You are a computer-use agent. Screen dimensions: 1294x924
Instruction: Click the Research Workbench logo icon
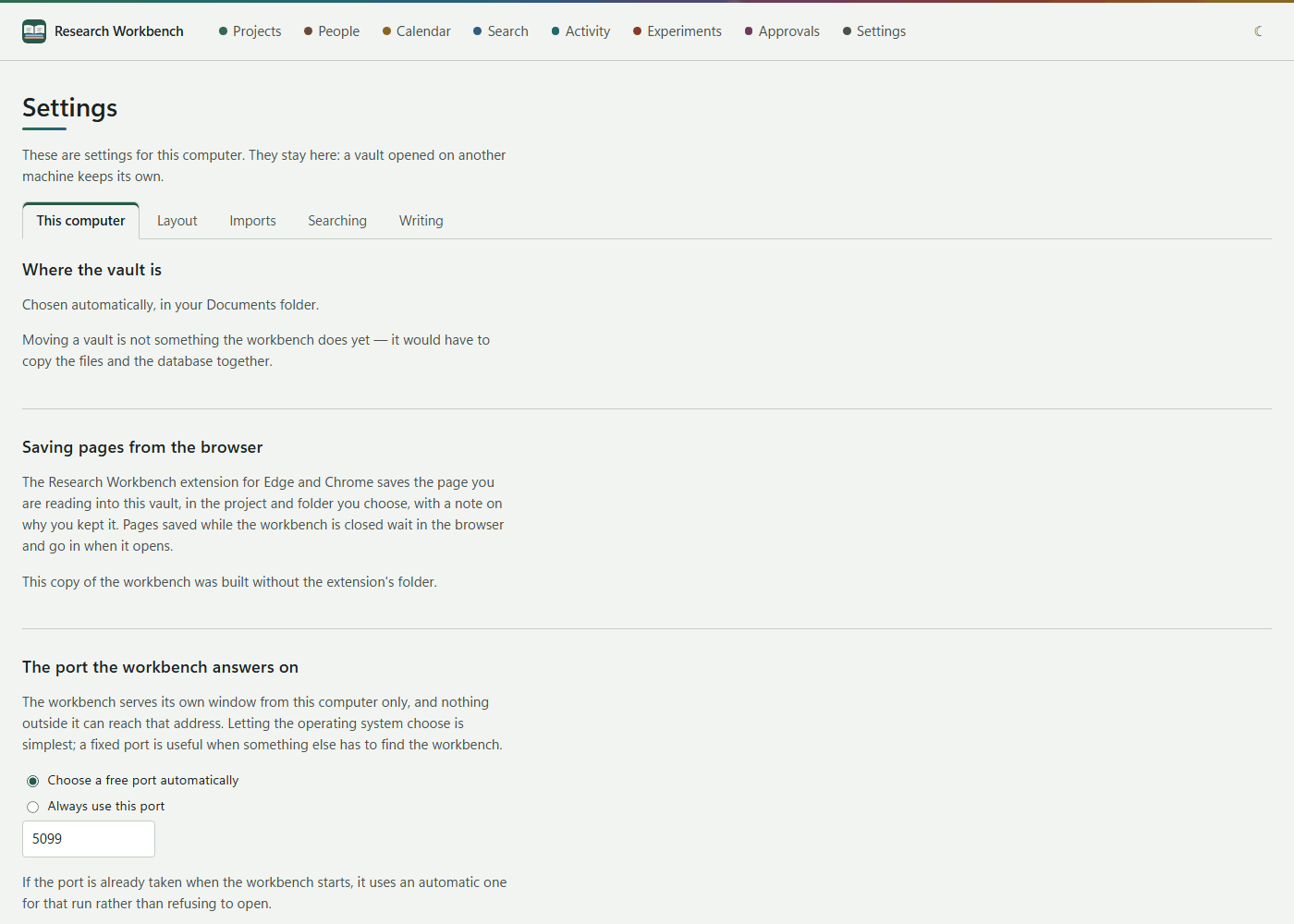tap(34, 31)
